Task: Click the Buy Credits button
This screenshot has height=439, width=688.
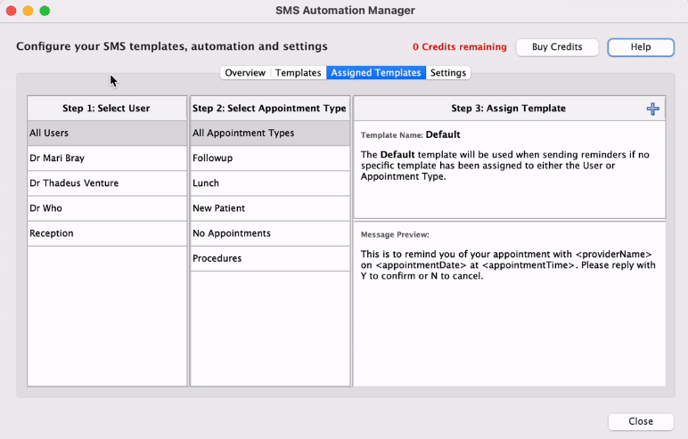Action: (557, 47)
